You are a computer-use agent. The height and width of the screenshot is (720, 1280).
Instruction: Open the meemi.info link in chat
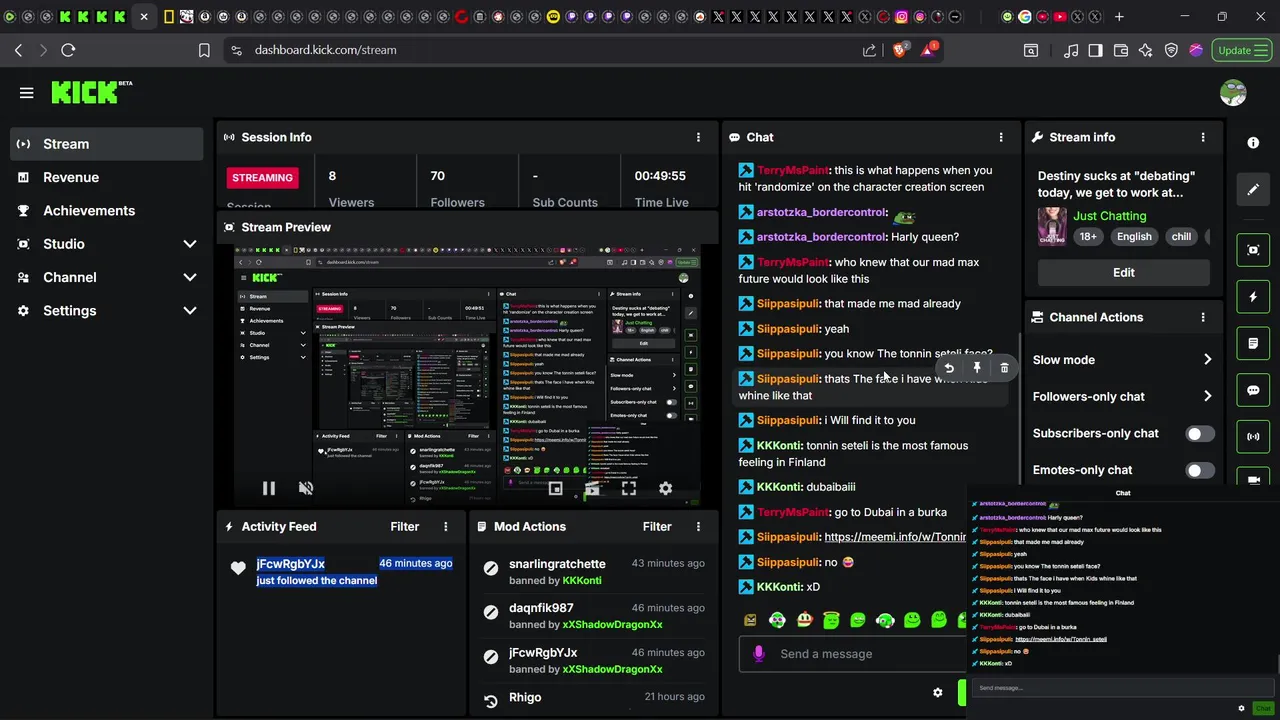[x=894, y=537]
